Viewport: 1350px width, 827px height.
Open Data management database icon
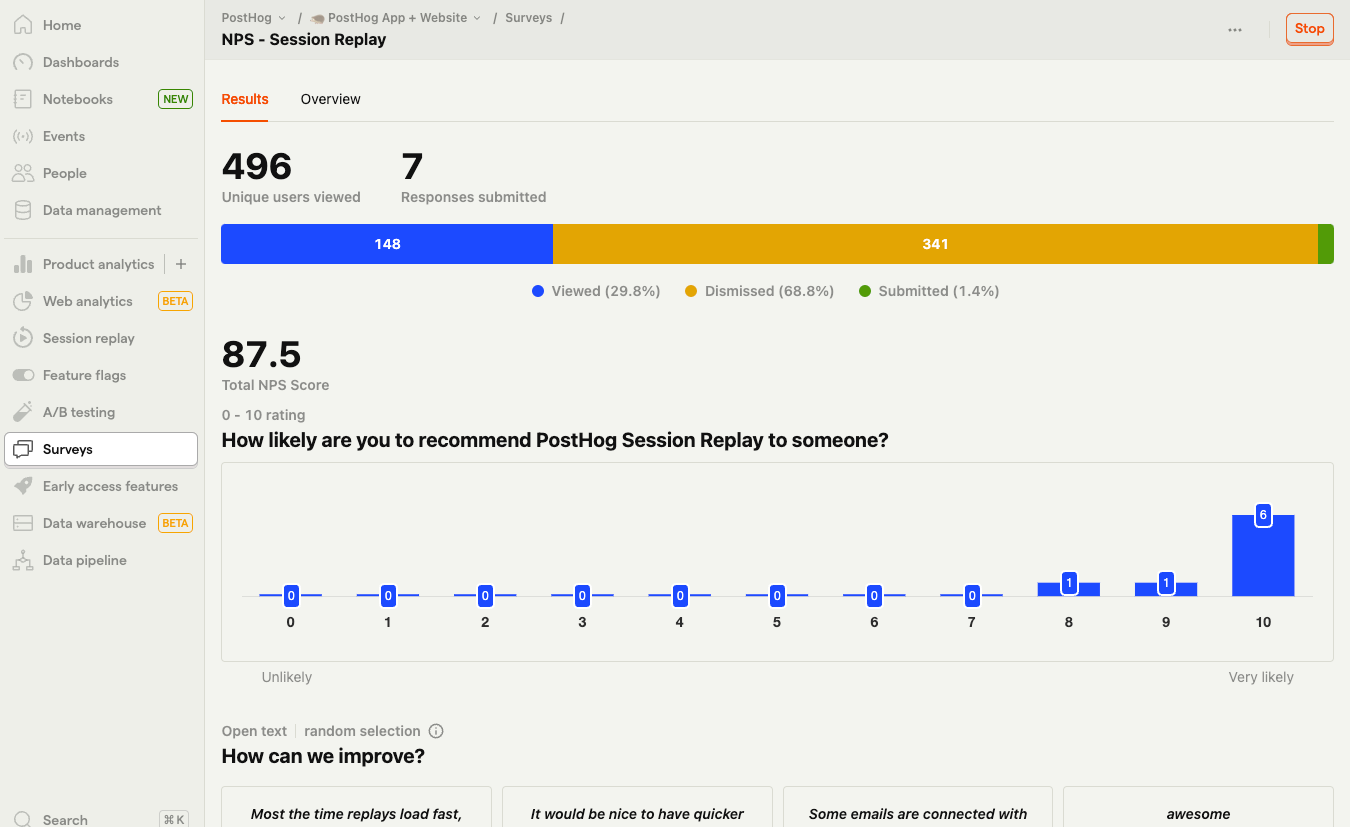click(x=23, y=210)
